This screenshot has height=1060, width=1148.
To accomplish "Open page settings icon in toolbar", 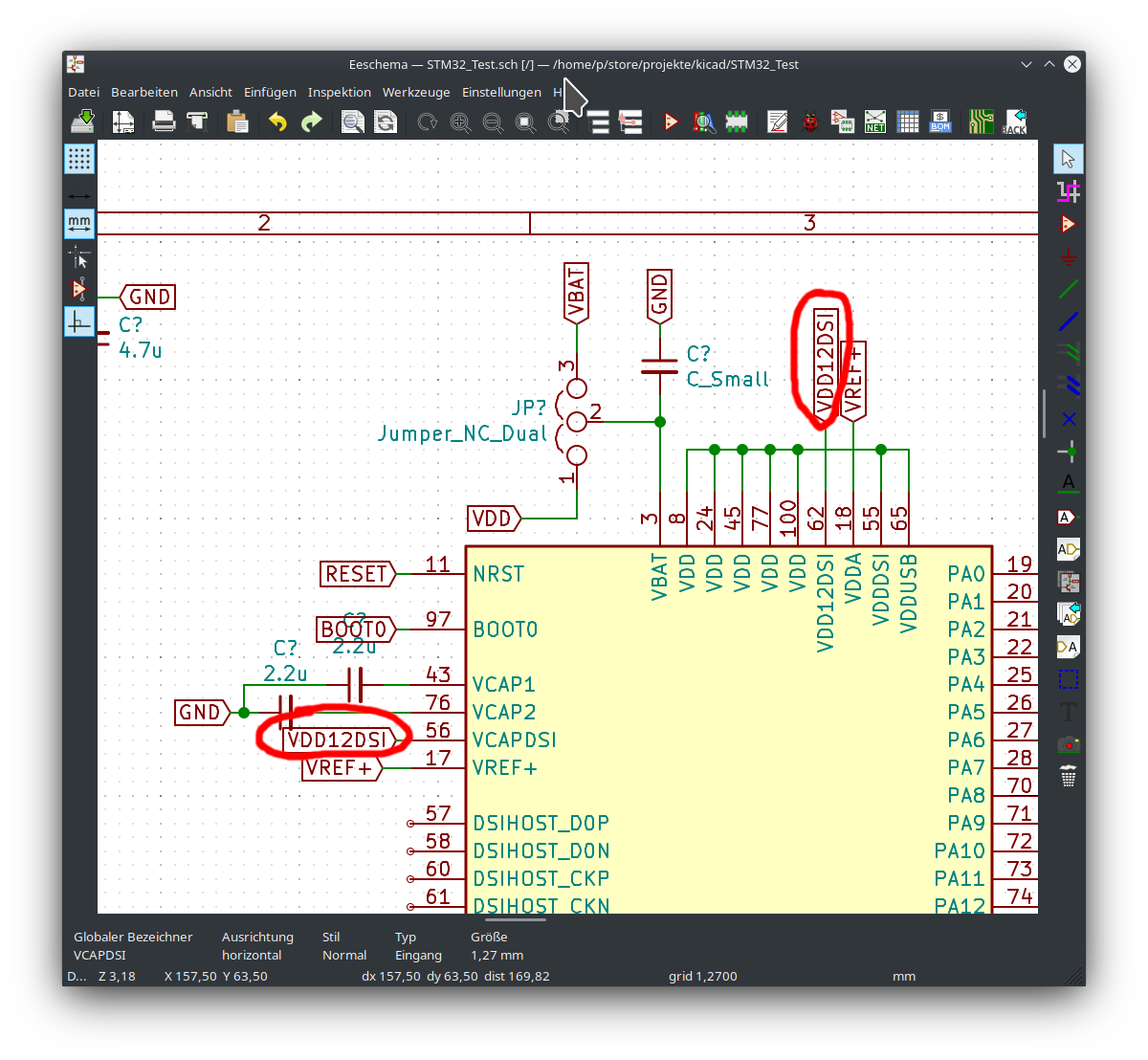I will coord(122,121).
